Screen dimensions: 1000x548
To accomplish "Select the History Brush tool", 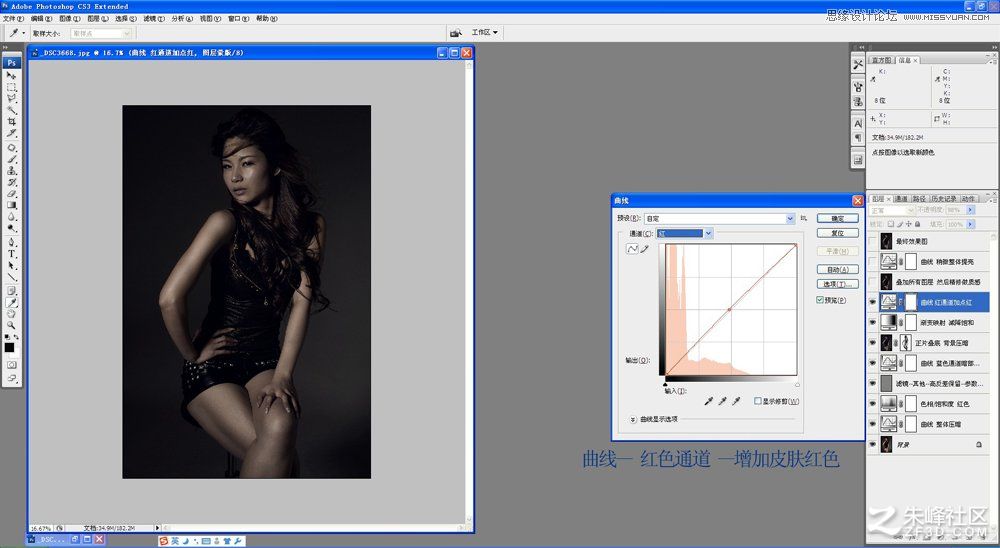I will (x=11, y=182).
